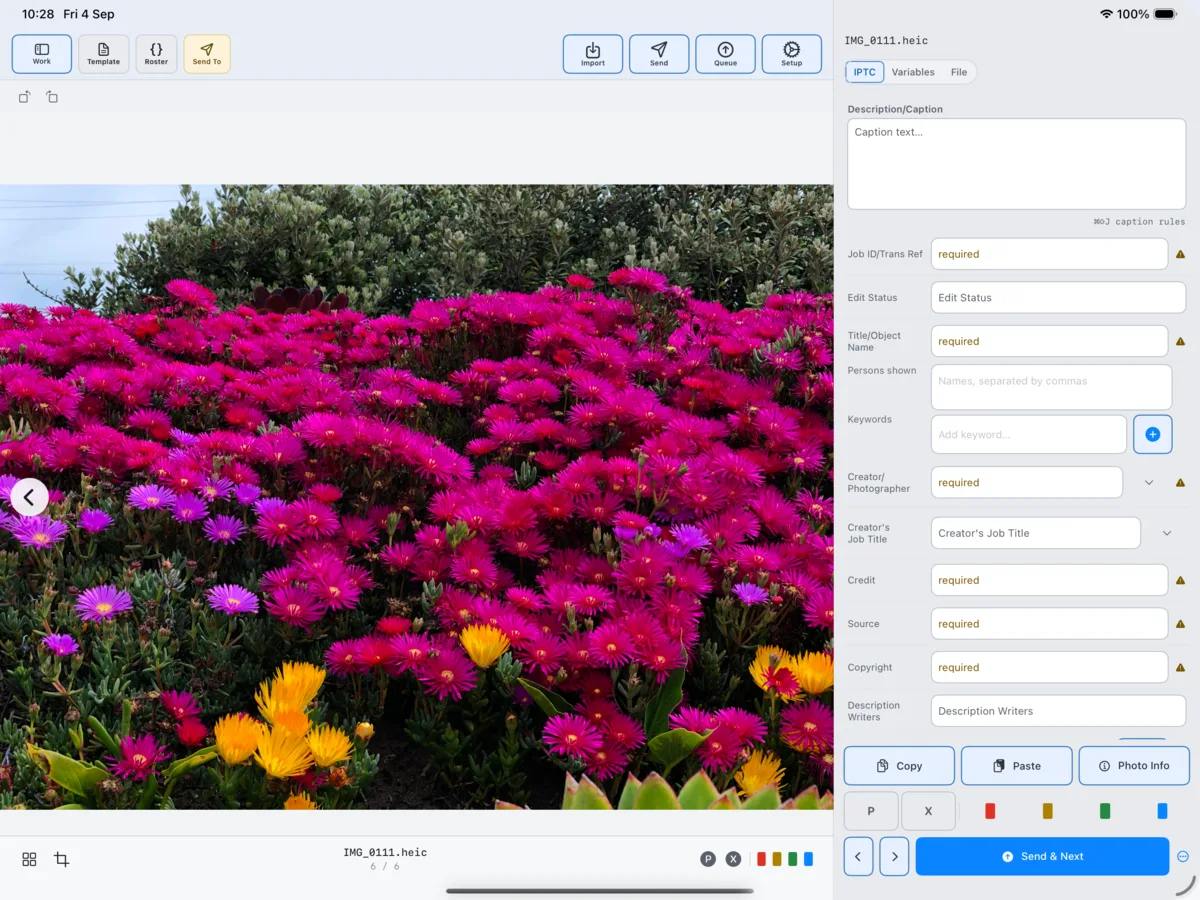This screenshot has height=900, width=1200.
Task: Focus the Credit field
Action: coord(1049,580)
